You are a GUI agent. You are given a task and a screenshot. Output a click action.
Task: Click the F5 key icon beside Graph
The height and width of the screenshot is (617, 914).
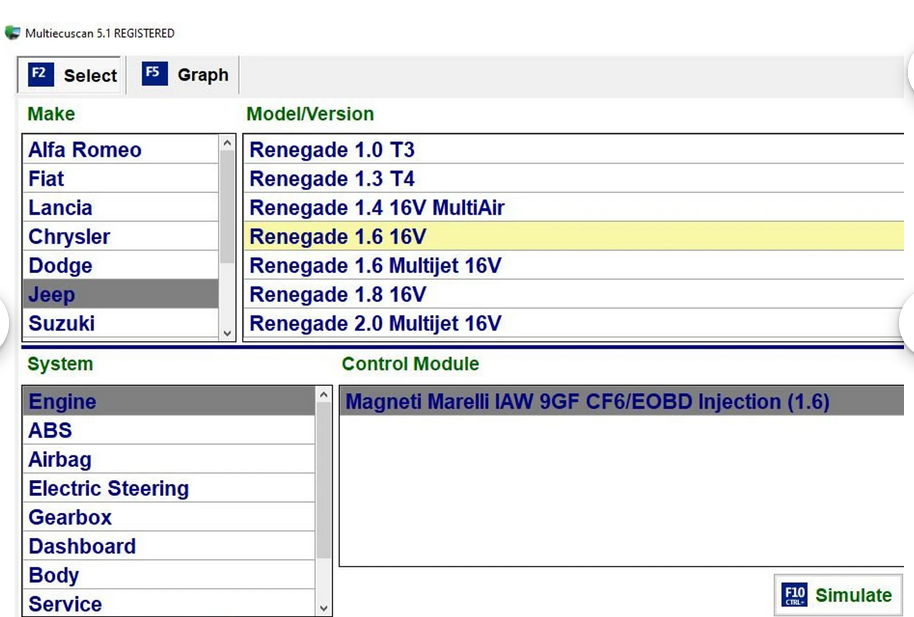154,73
